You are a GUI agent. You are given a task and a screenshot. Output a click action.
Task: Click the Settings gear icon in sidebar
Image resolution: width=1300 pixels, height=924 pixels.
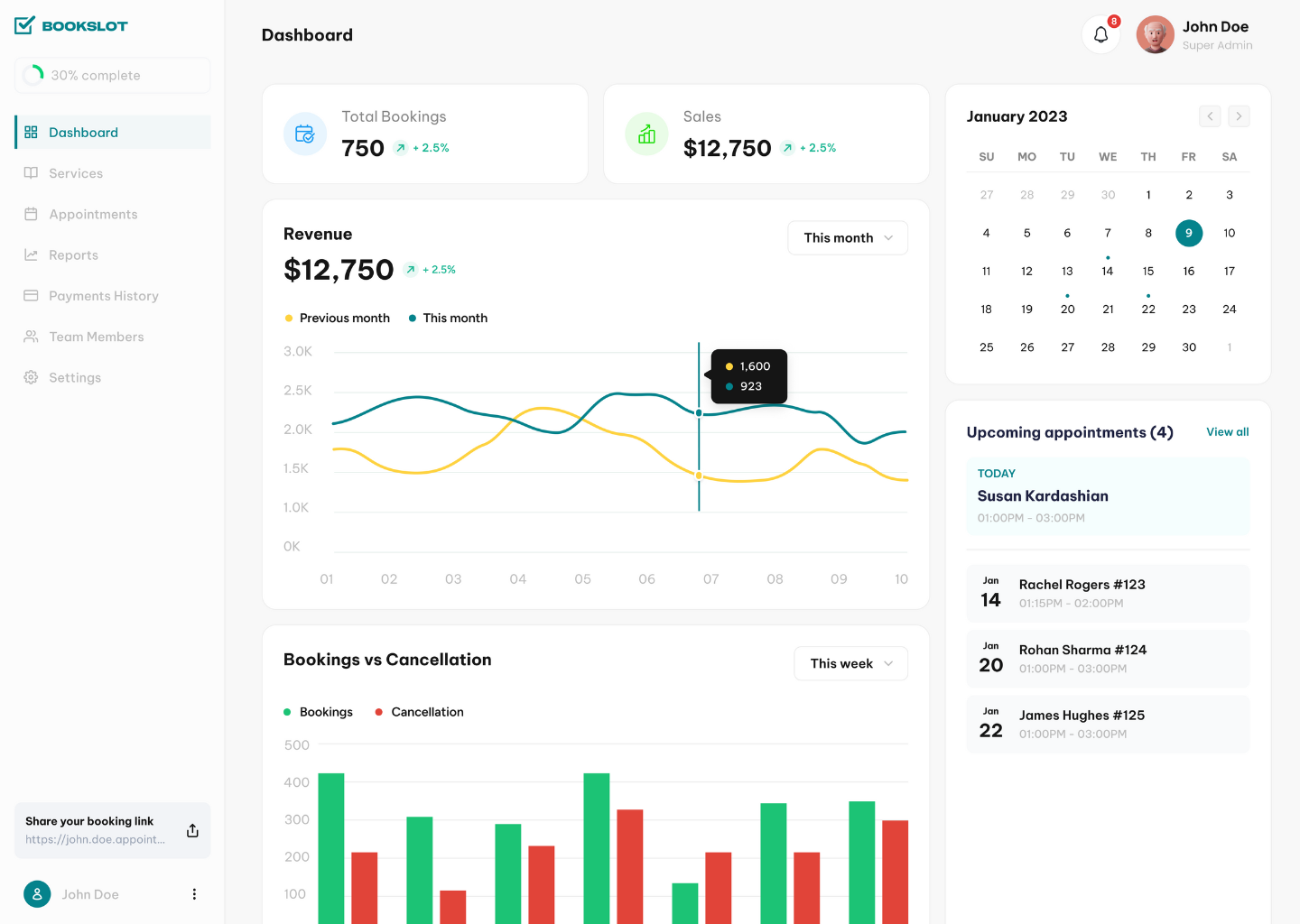[31, 377]
